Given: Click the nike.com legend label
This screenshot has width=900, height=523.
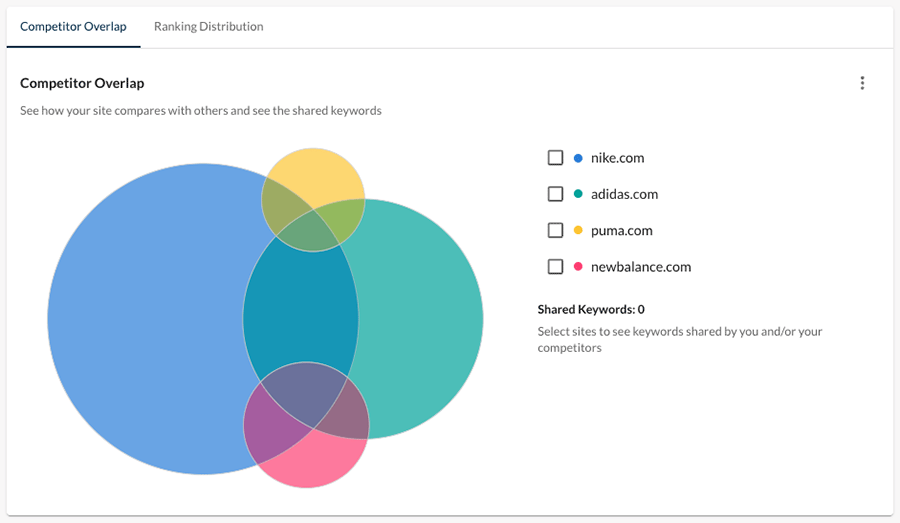Looking at the screenshot, I should point(618,158).
